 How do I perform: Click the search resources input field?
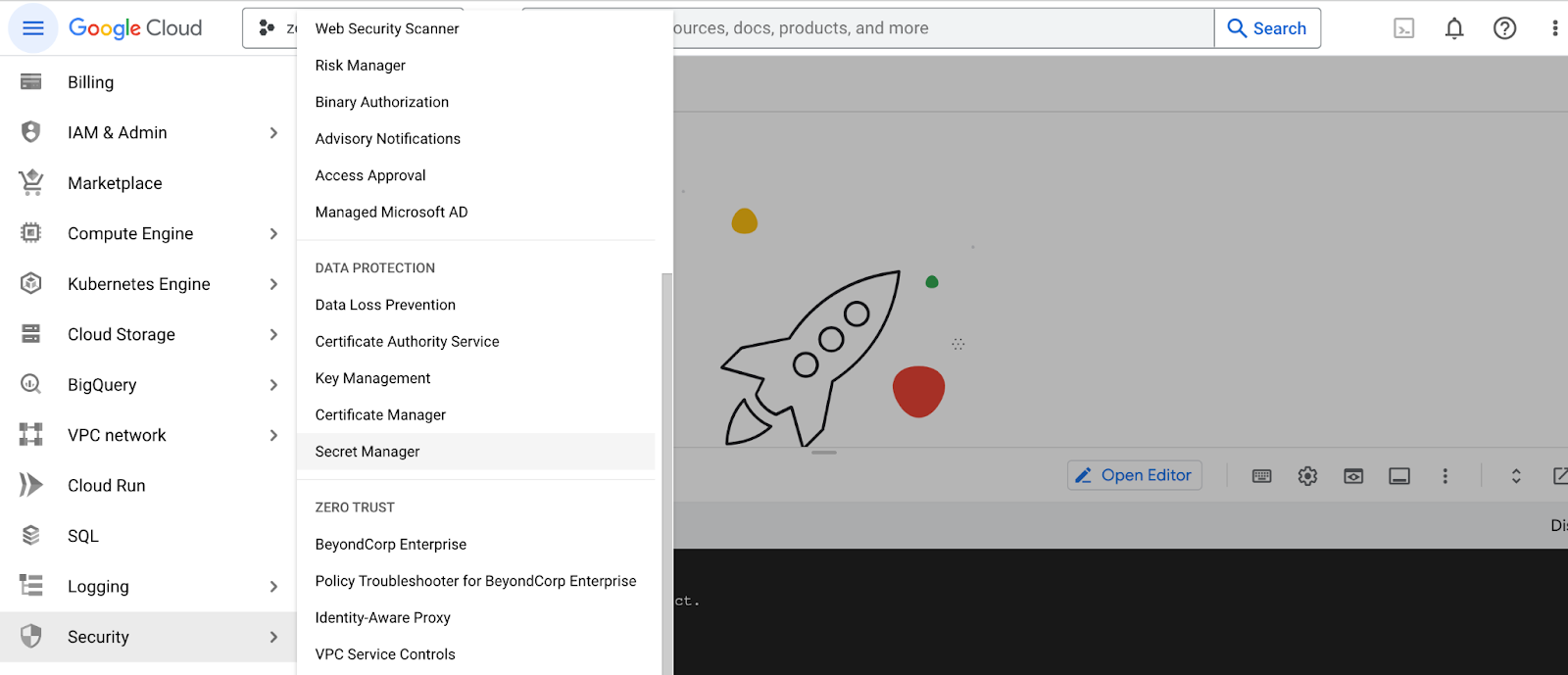[x=941, y=28]
